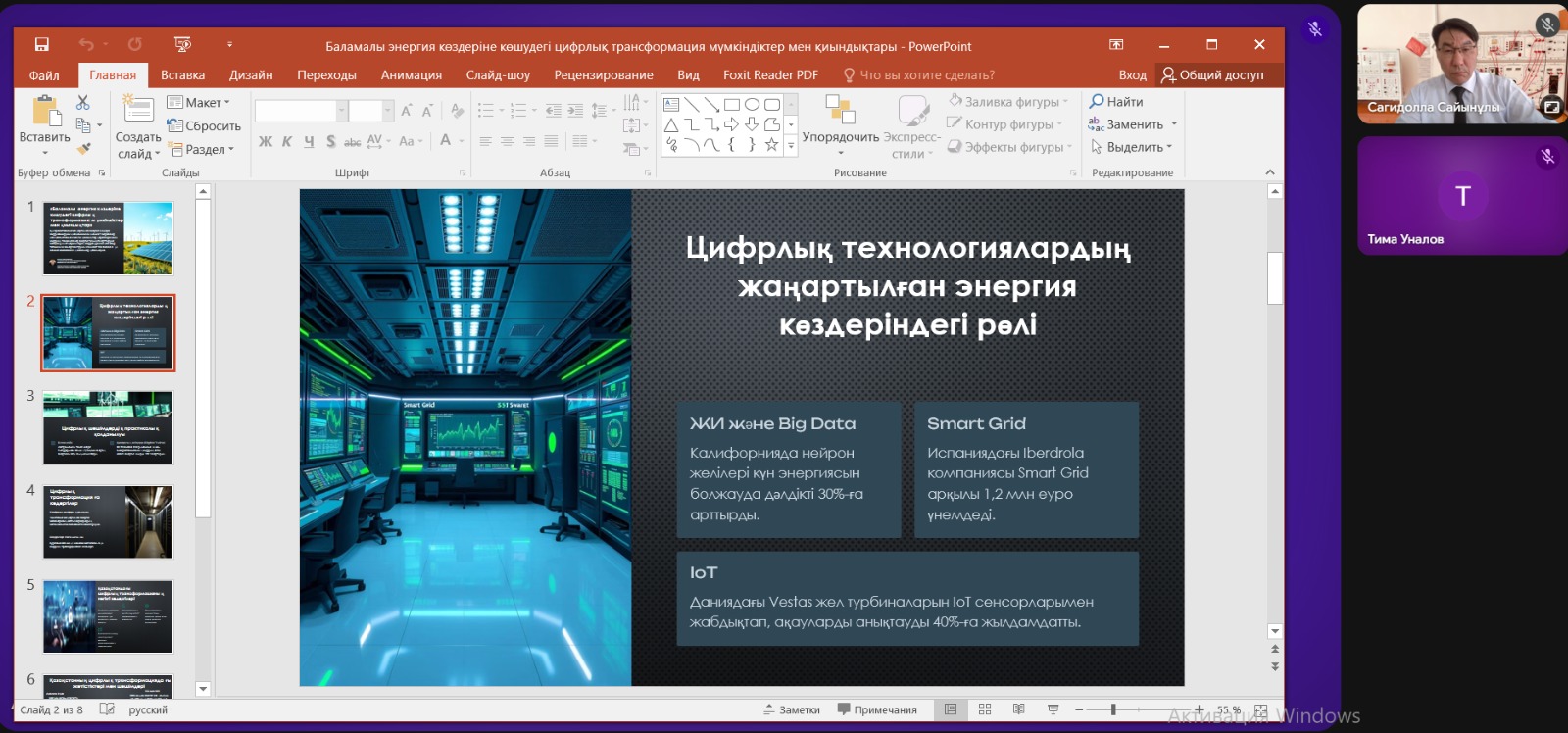This screenshot has height=733, width=1568.
Task: Start slideshow from beginning via quick access icon
Action: click(182, 44)
